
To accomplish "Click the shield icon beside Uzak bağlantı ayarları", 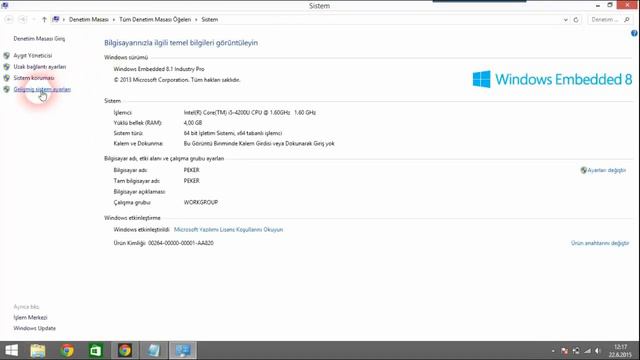I will [7, 67].
